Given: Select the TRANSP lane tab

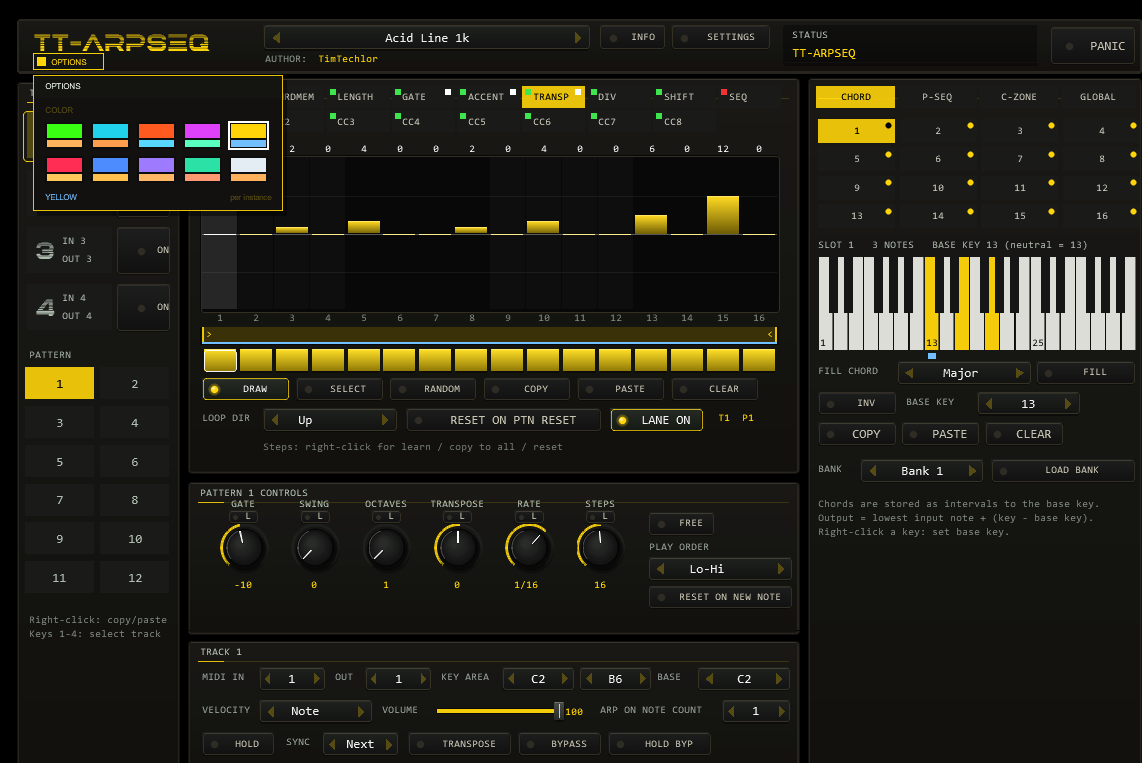Looking at the screenshot, I should click(x=553, y=97).
